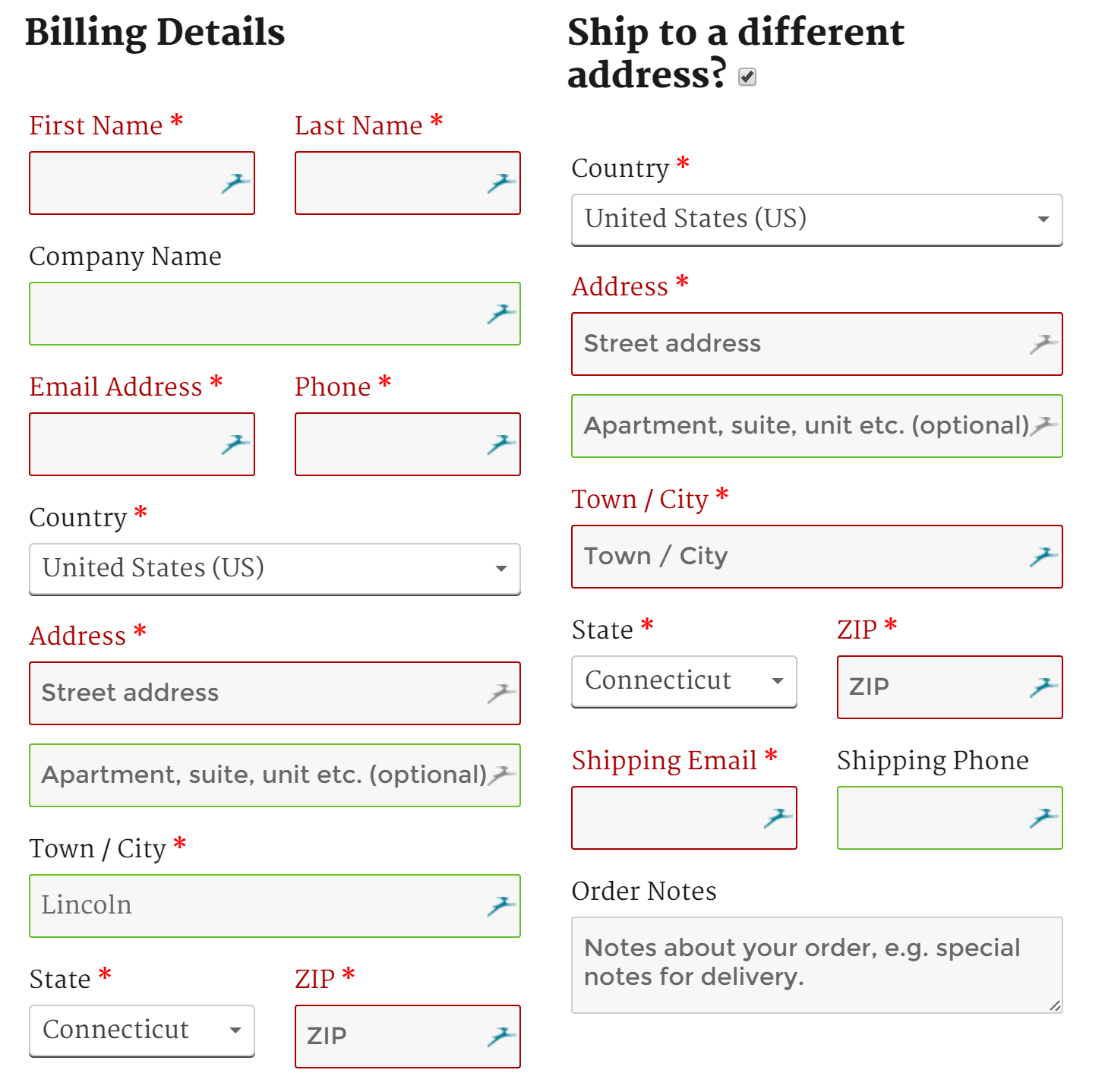Click autofill icon in billing Lincoln city field
This screenshot has height=1092, width=1105.
coord(501,906)
